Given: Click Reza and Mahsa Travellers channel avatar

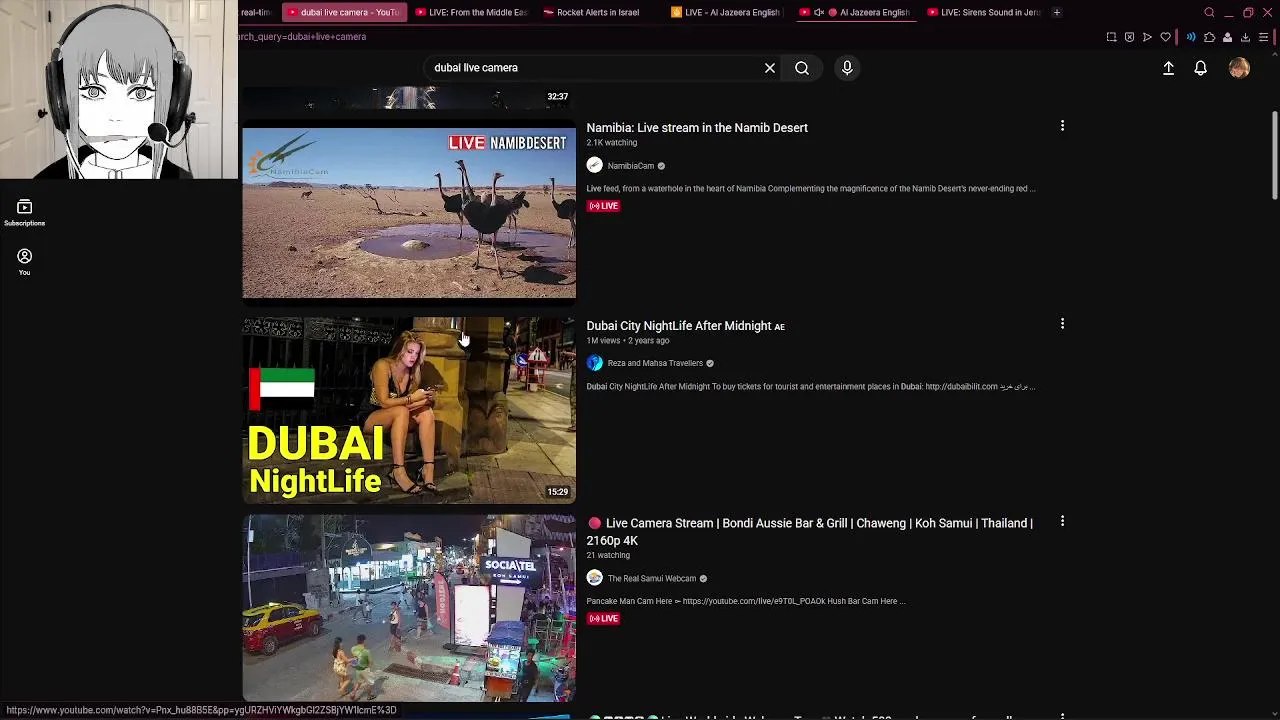Looking at the screenshot, I should tap(595, 363).
